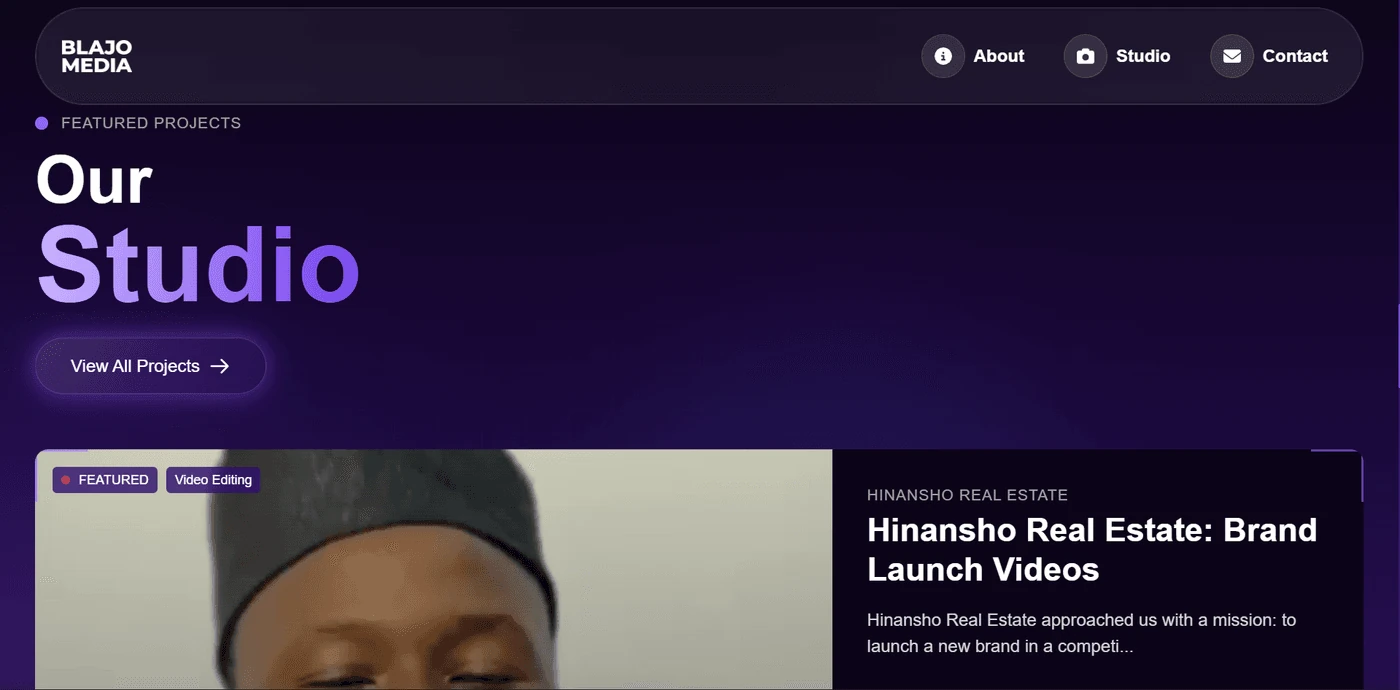The width and height of the screenshot is (1400, 690).
Task: Click the View All Projects button
Action: (151, 366)
